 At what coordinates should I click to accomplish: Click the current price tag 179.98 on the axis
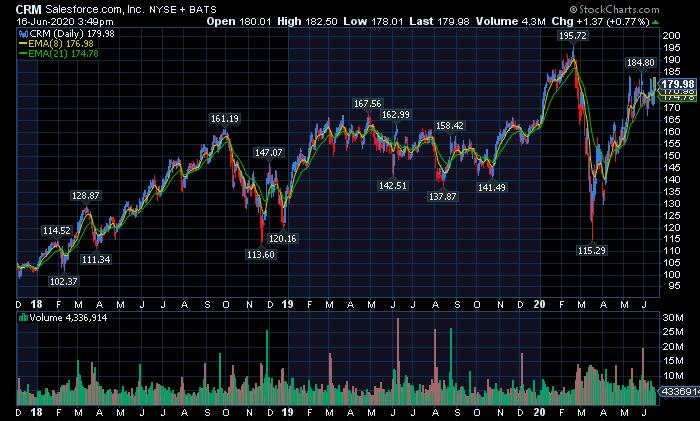pos(678,84)
